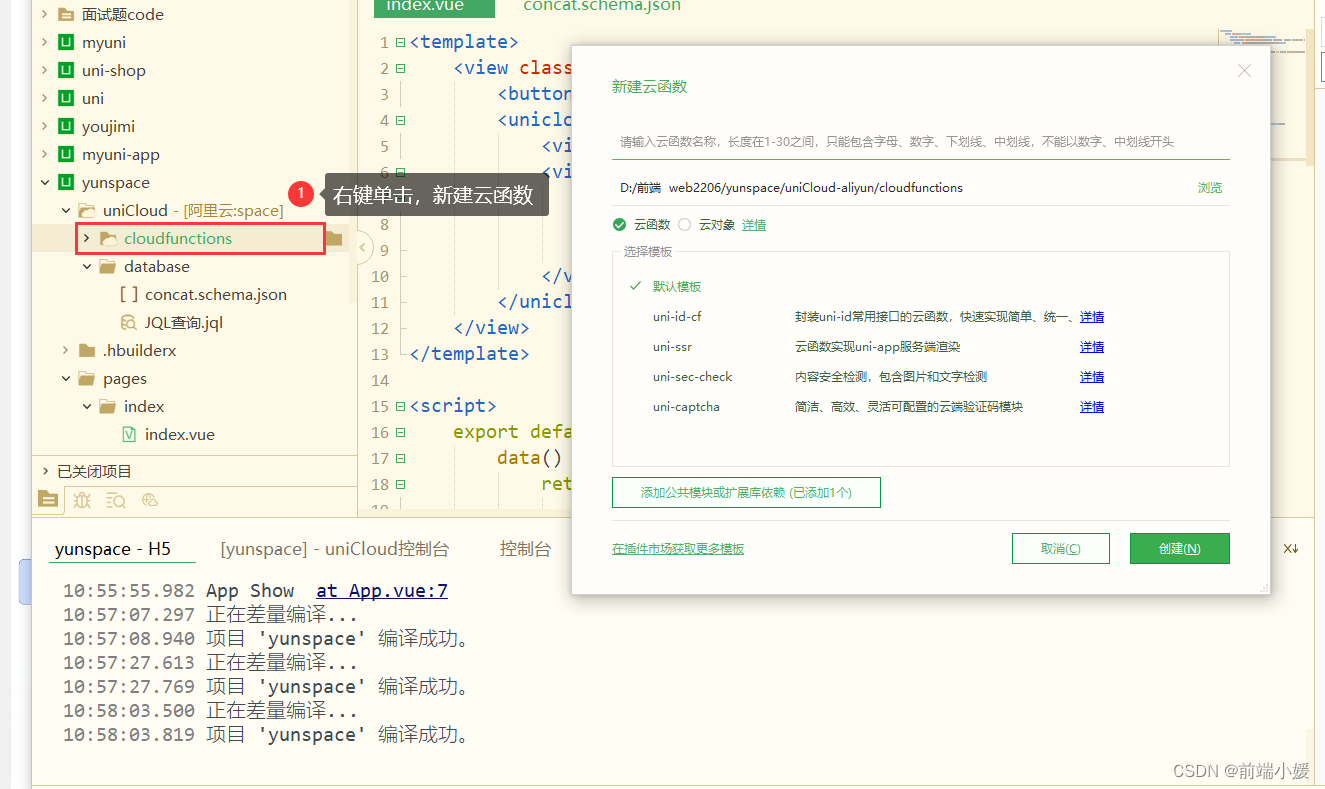Click the concat.schema.json file icon in tree
The height and width of the screenshot is (789, 1325).
pyautogui.click(x=129, y=294)
